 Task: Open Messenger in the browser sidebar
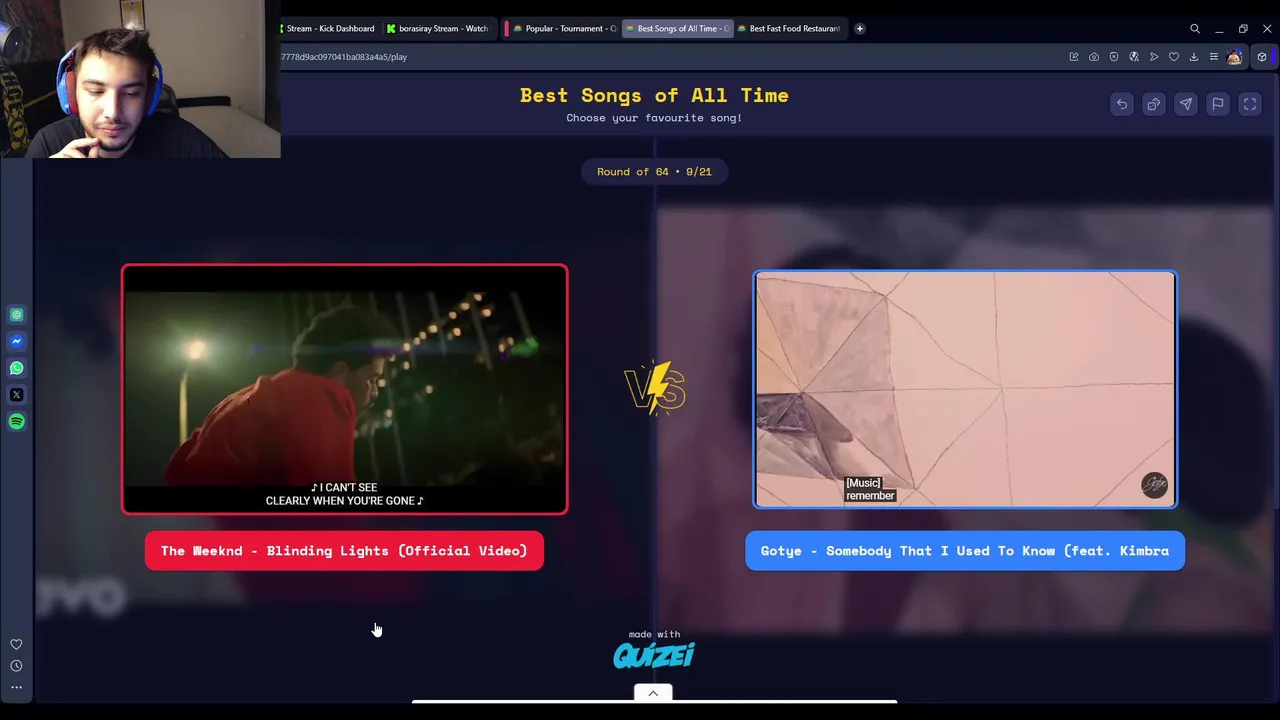(x=16, y=341)
